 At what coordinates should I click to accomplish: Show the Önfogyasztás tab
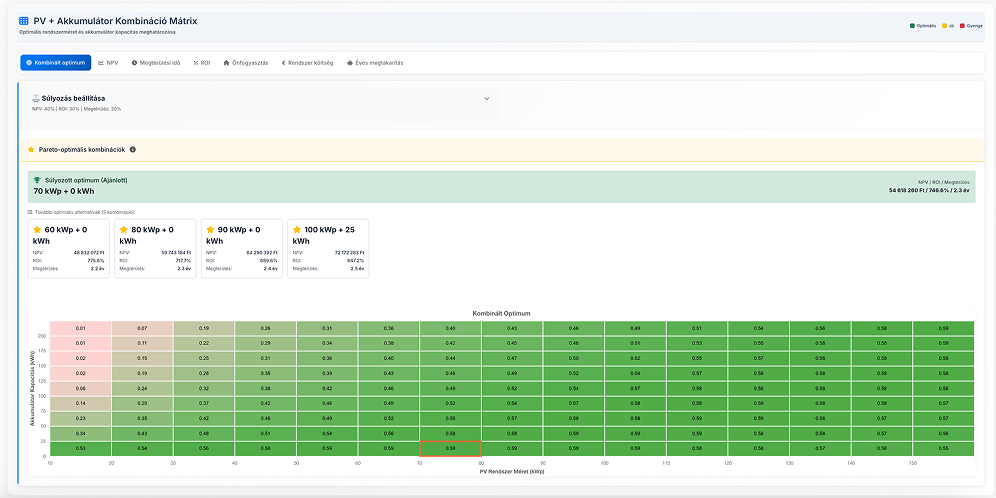coord(246,62)
